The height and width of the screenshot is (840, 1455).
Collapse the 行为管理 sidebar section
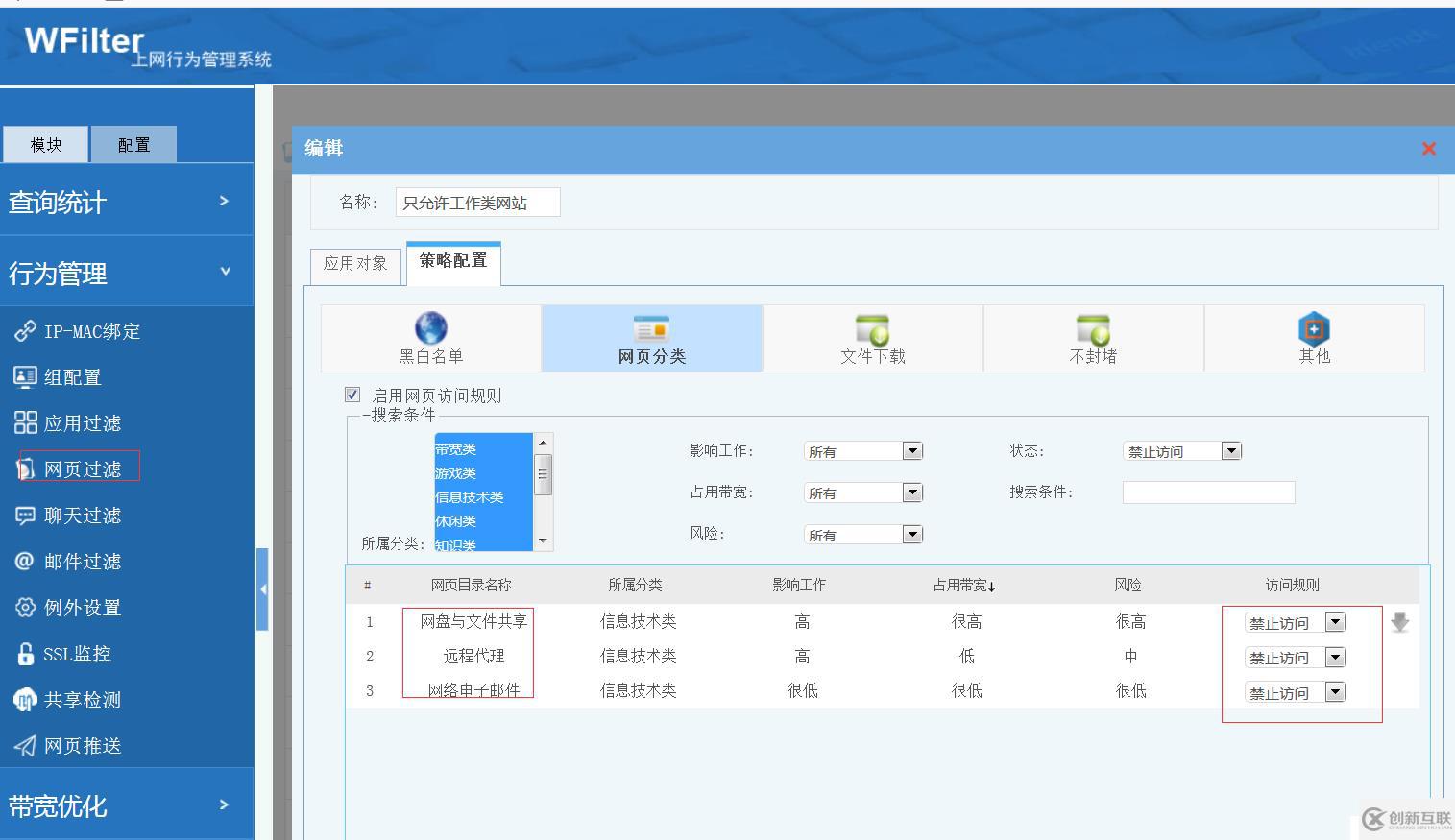[x=127, y=273]
